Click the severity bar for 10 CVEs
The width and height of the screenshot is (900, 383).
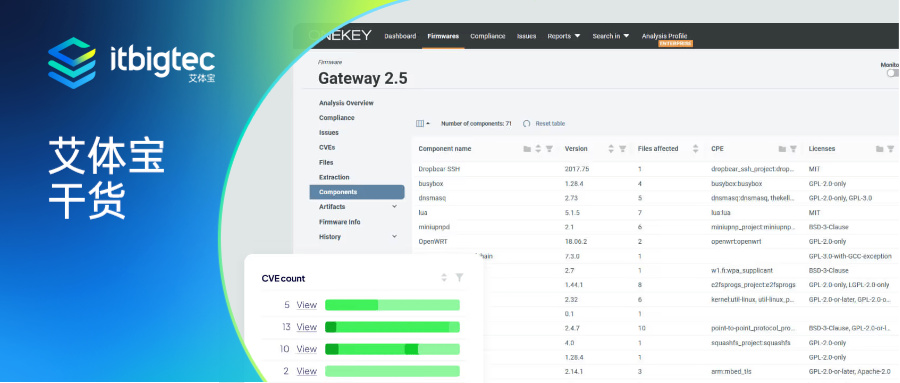(x=393, y=349)
